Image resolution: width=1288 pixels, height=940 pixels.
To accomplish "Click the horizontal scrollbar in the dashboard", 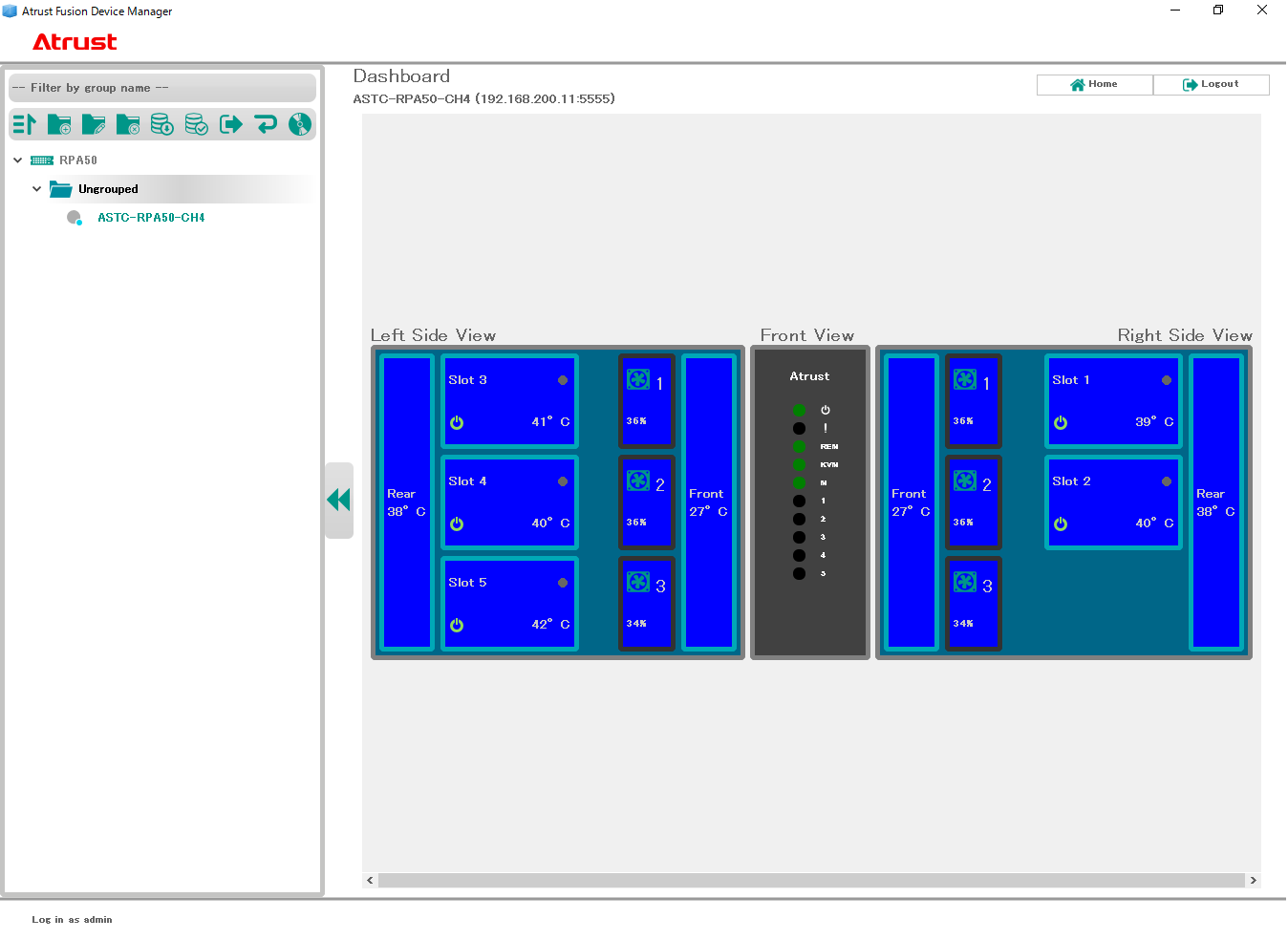I will tap(811, 880).
